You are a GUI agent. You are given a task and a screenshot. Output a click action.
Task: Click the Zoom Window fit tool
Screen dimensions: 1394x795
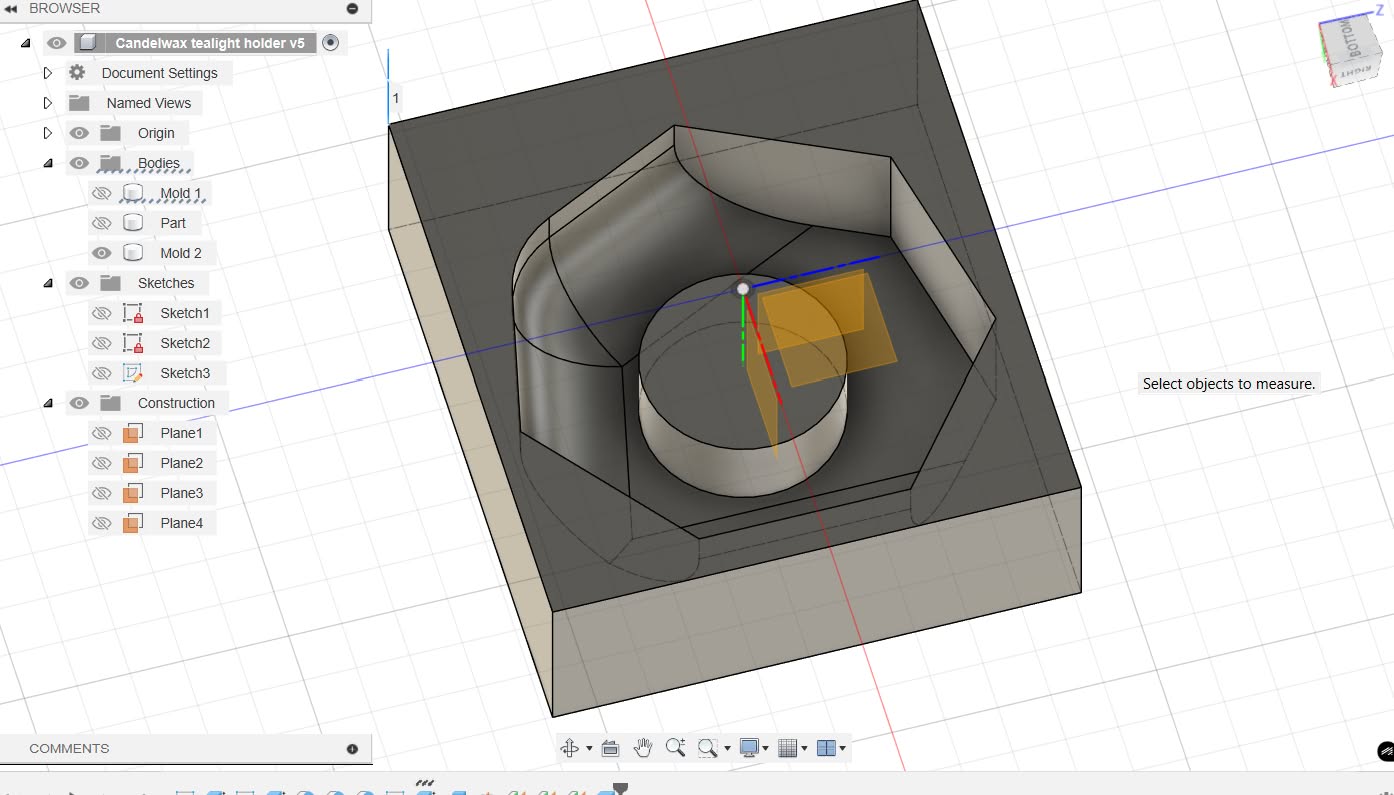pyautogui.click(x=708, y=748)
